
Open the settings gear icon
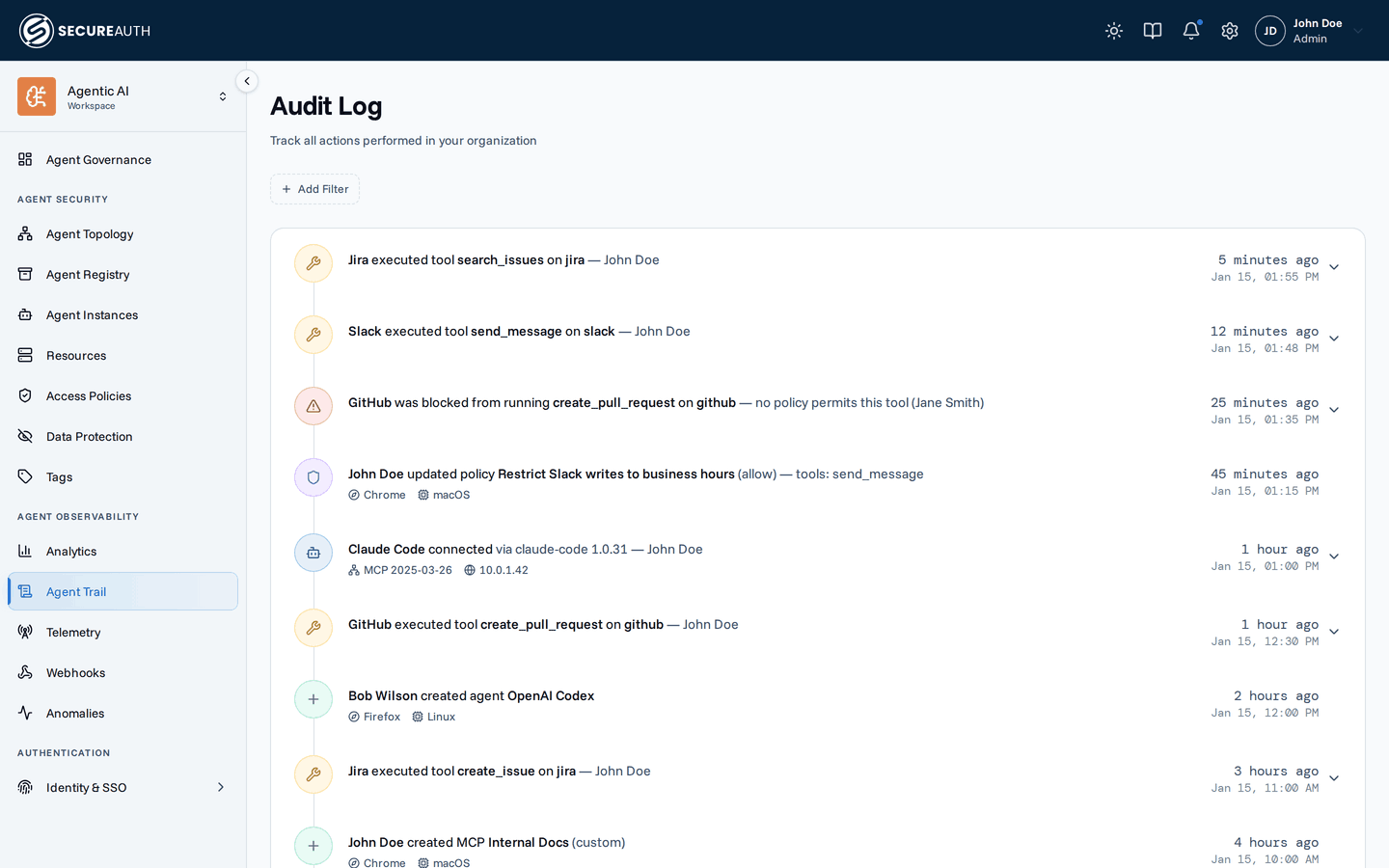1230,31
